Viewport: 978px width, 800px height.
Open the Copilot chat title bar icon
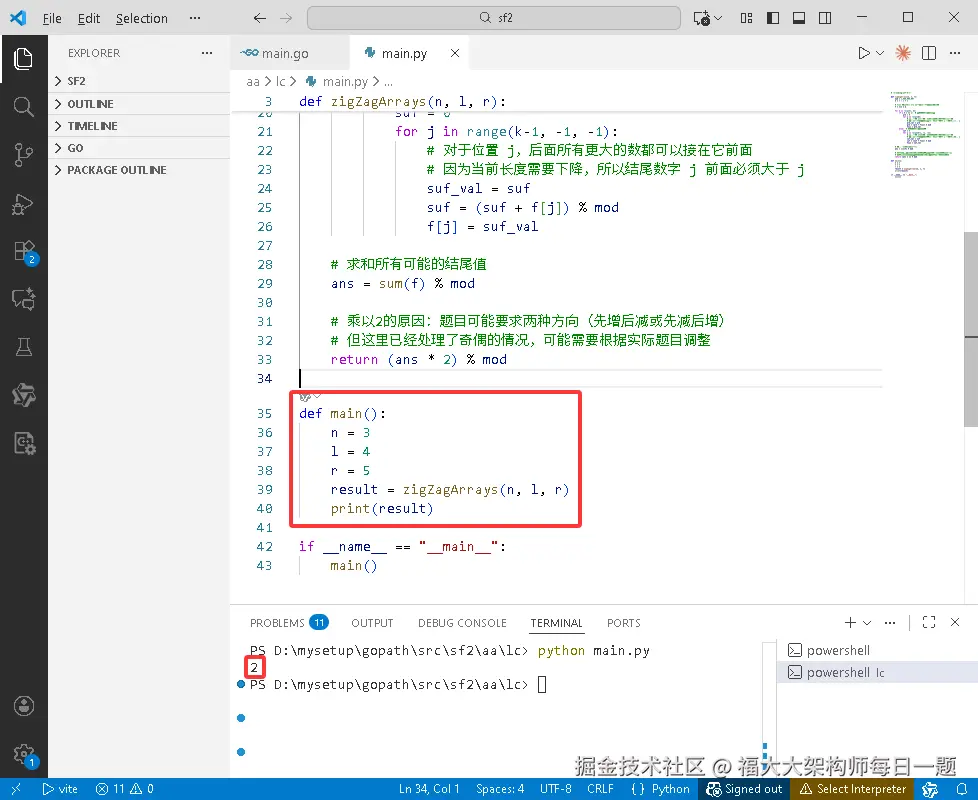tap(702, 18)
